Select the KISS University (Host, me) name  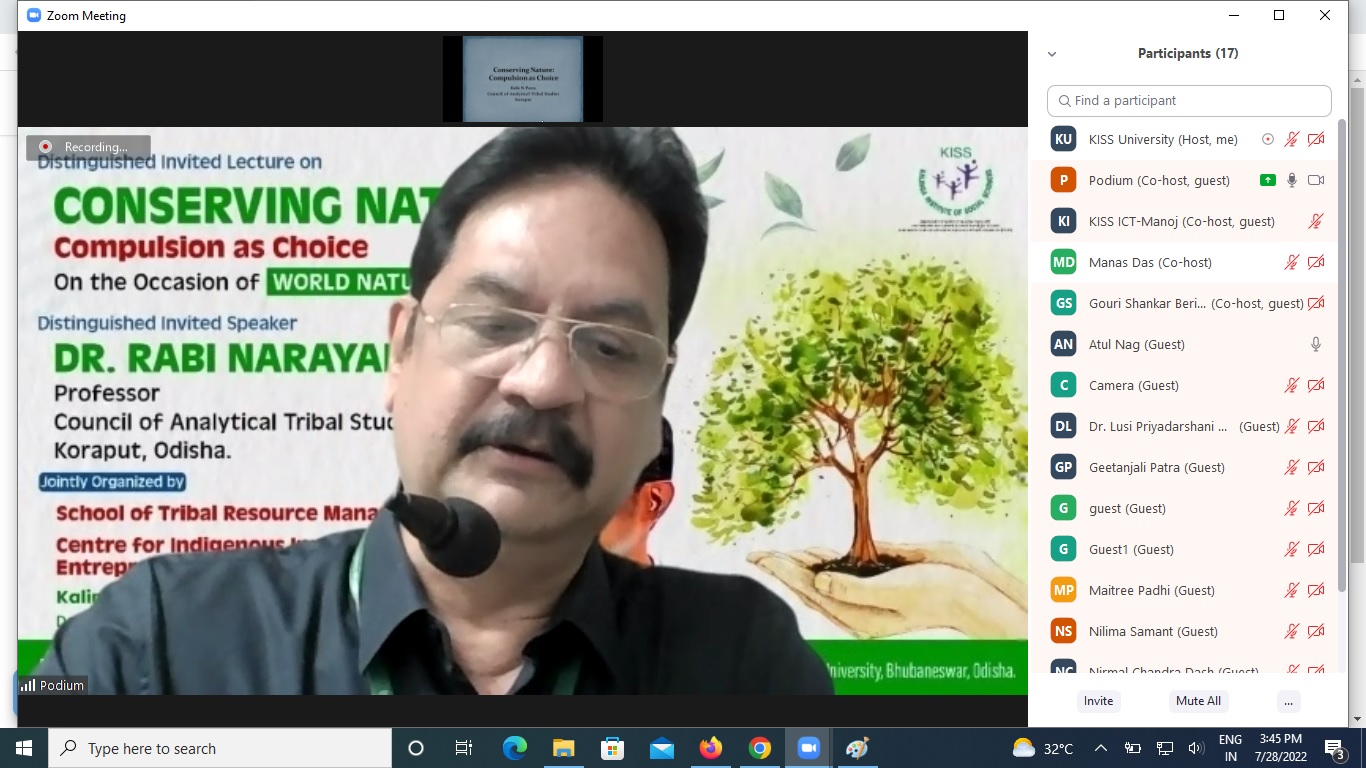pos(1163,139)
